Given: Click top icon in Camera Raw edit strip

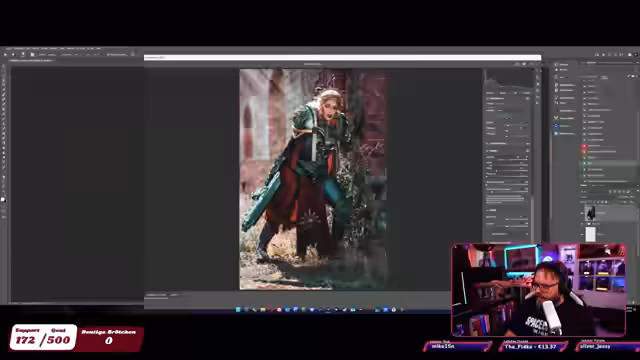Looking at the screenshot, I should (538, 72).
